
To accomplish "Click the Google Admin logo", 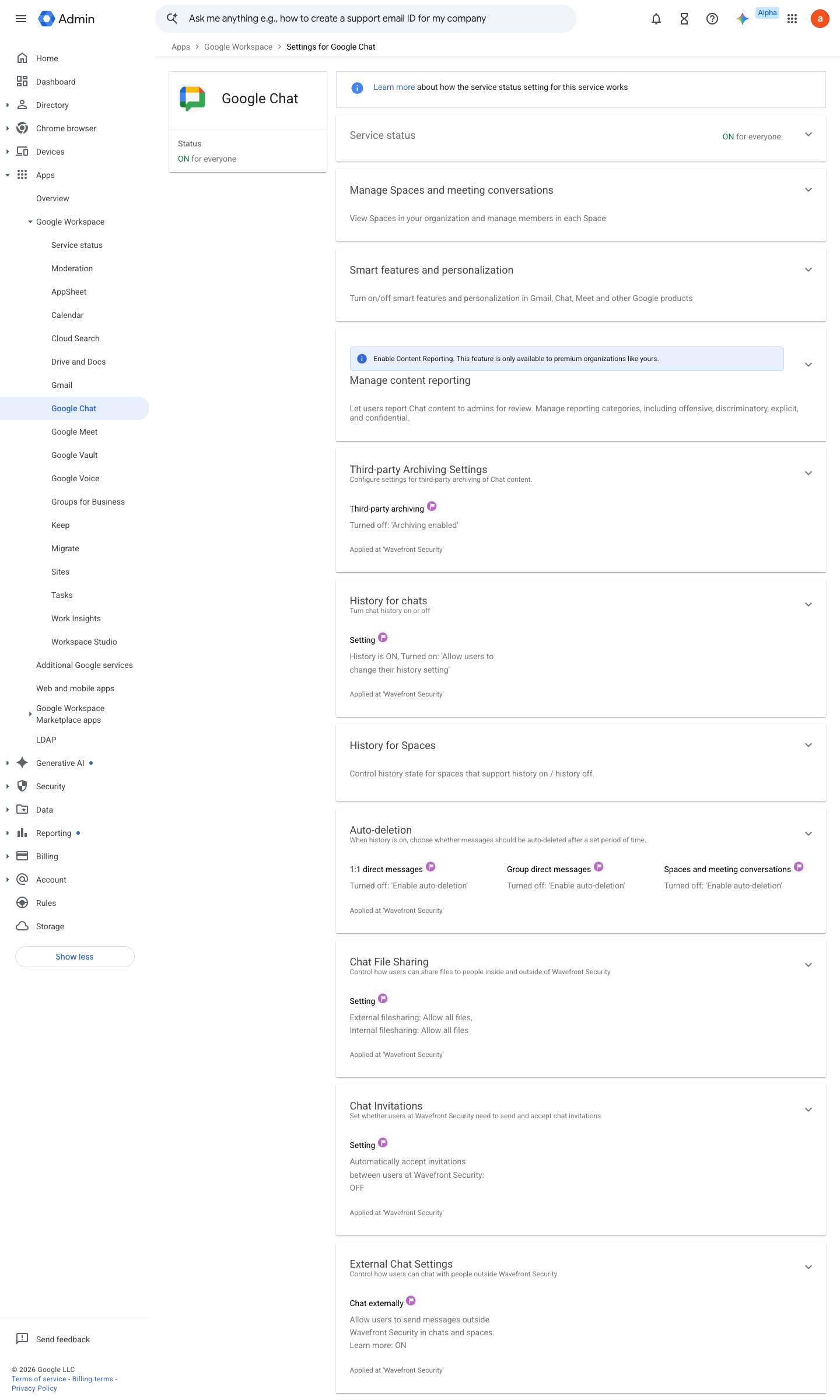I will pyautogui.click(x=66, y=19).
